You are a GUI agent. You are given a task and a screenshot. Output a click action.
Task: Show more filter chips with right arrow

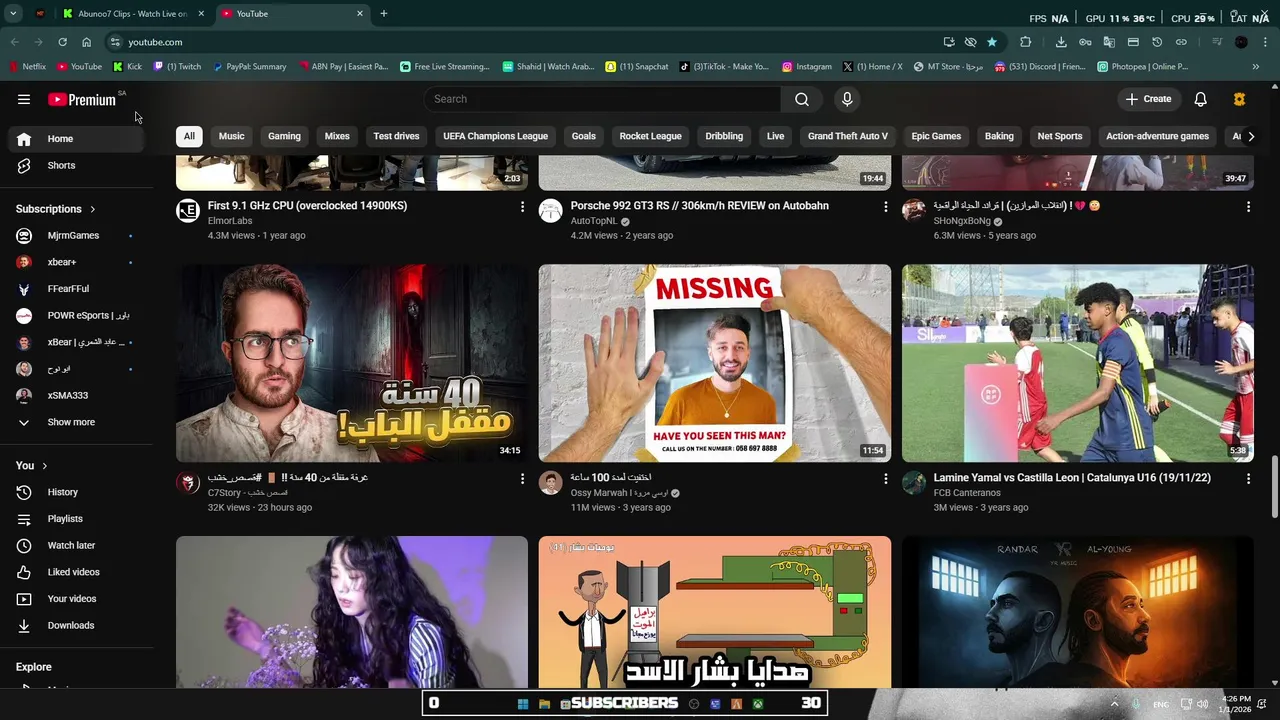pyautogui.click(x=1250, y=136)
